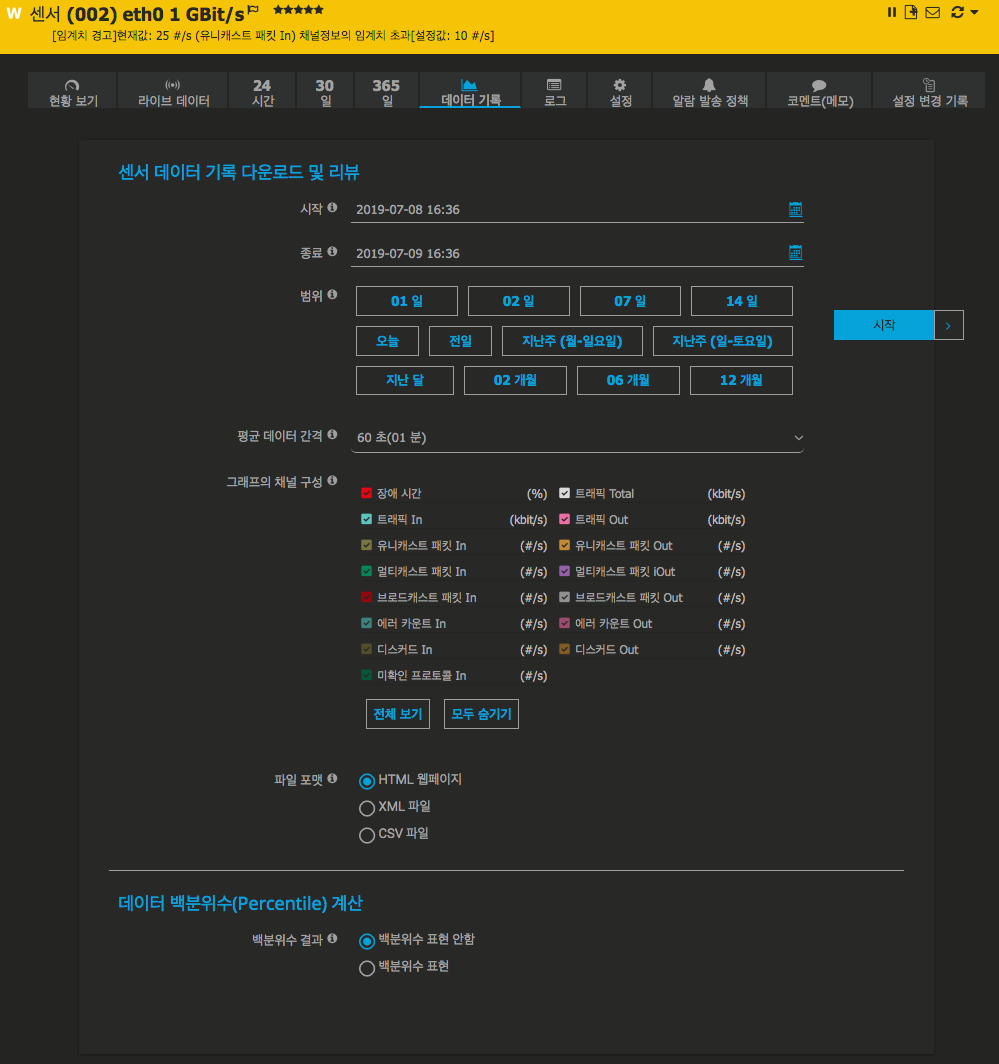
Task: Click info icon beside 백분위수 결과
Action: point(332,938)
